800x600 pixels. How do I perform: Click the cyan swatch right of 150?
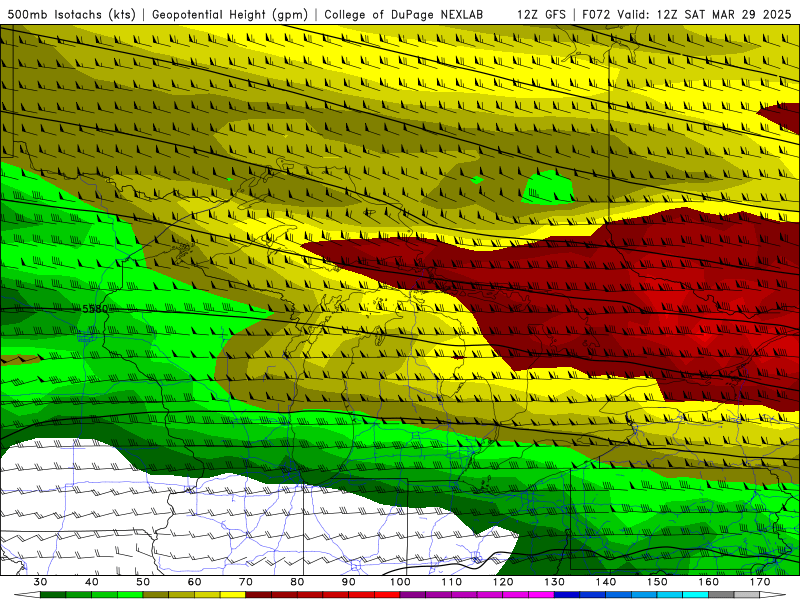(x=670, y=595)
